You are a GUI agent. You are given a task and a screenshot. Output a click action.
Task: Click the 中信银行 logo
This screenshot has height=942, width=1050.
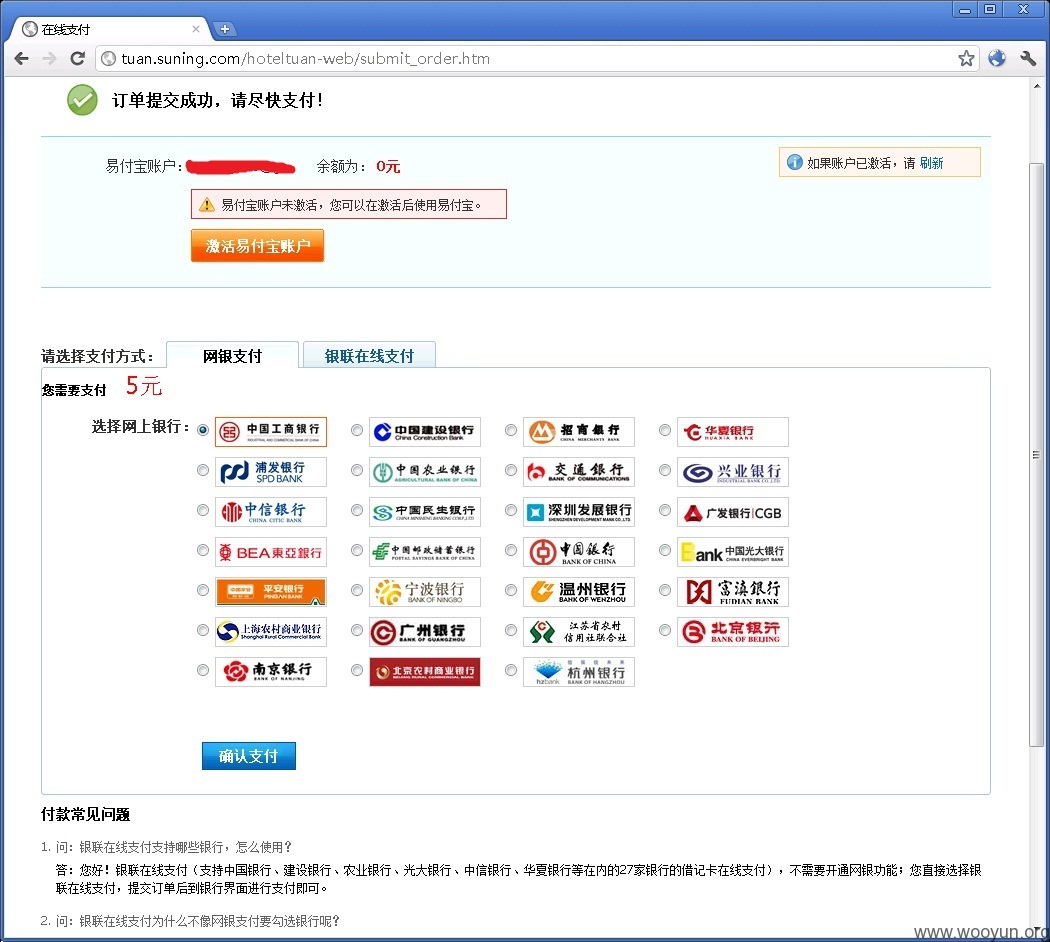pos(271,512)
